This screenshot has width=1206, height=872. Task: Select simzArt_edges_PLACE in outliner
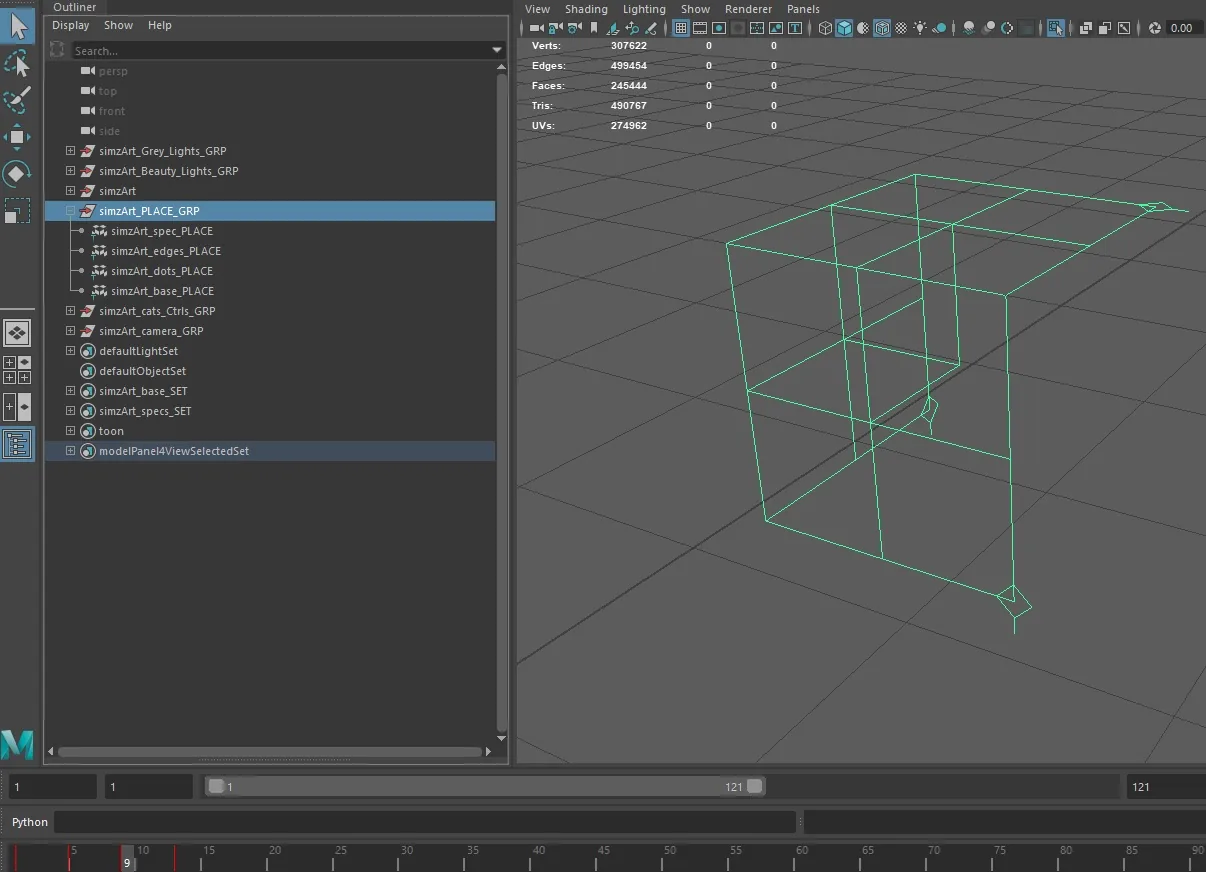point(166,251)
